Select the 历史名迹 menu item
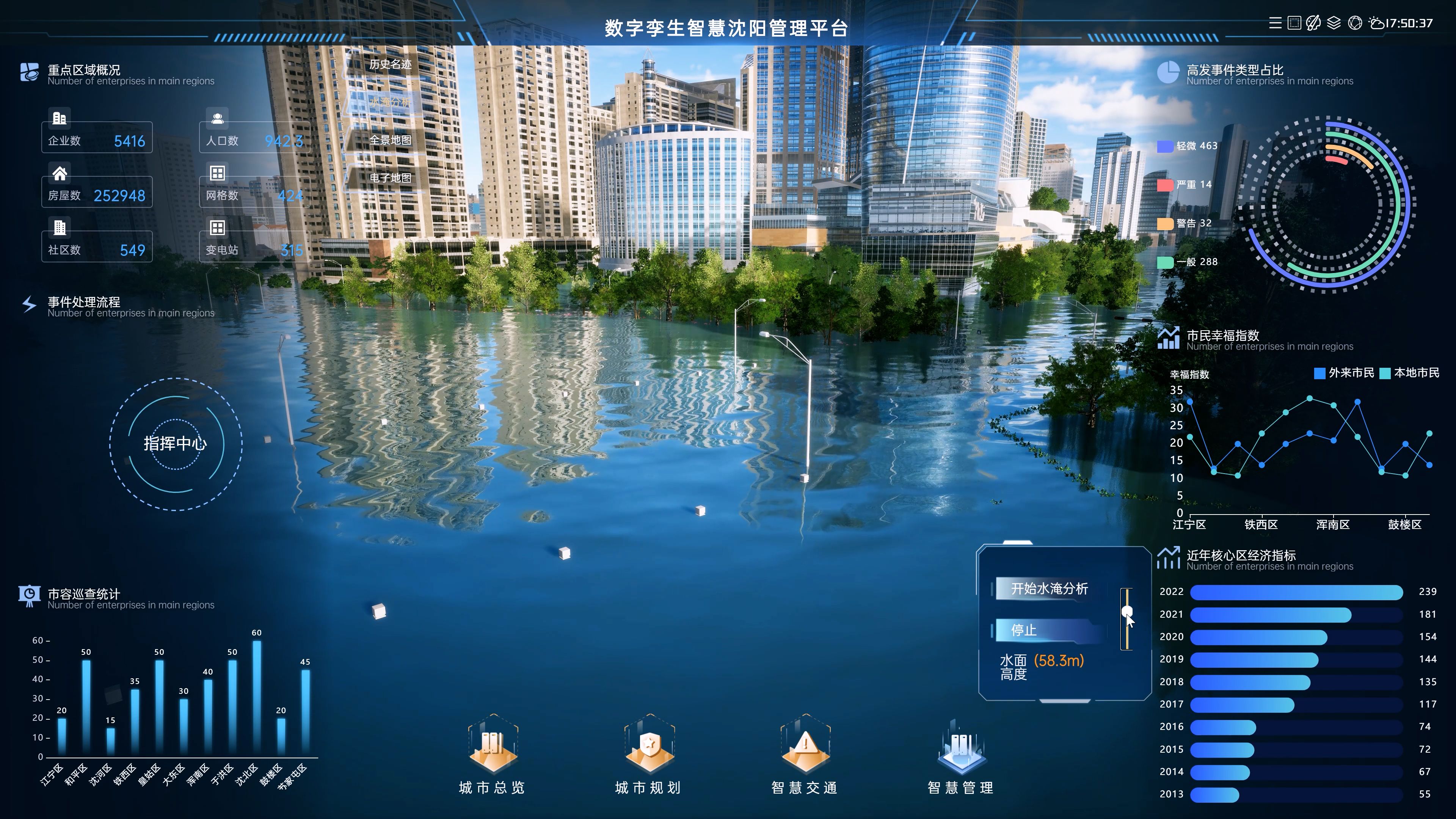1456x819 pixels. (390, 64)
